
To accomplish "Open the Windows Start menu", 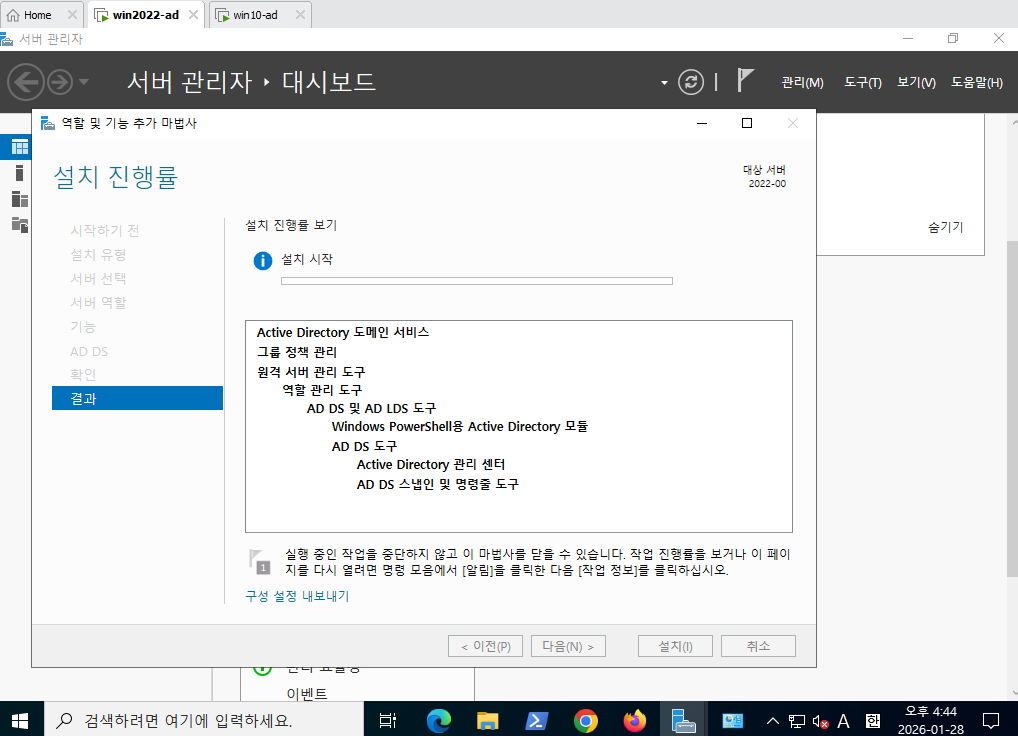I will point(20,720).
